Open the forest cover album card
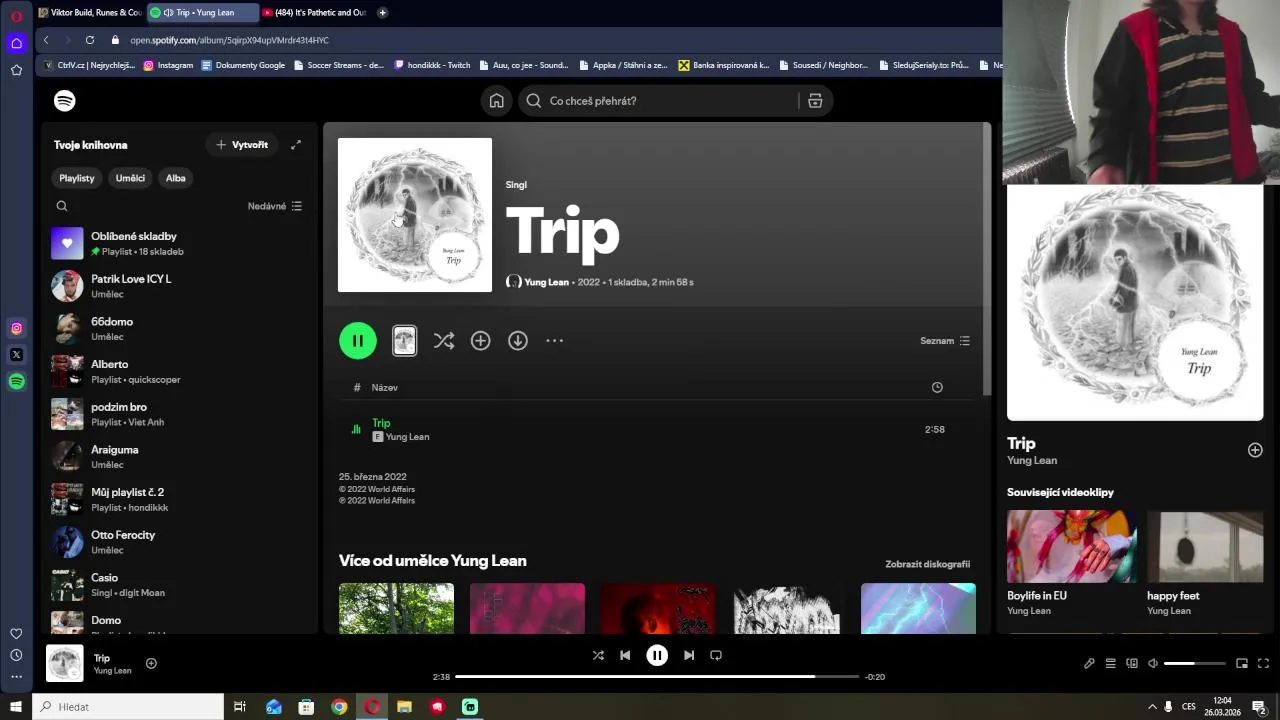Viewport: 1280px width, 720px height. click(396, 608)
